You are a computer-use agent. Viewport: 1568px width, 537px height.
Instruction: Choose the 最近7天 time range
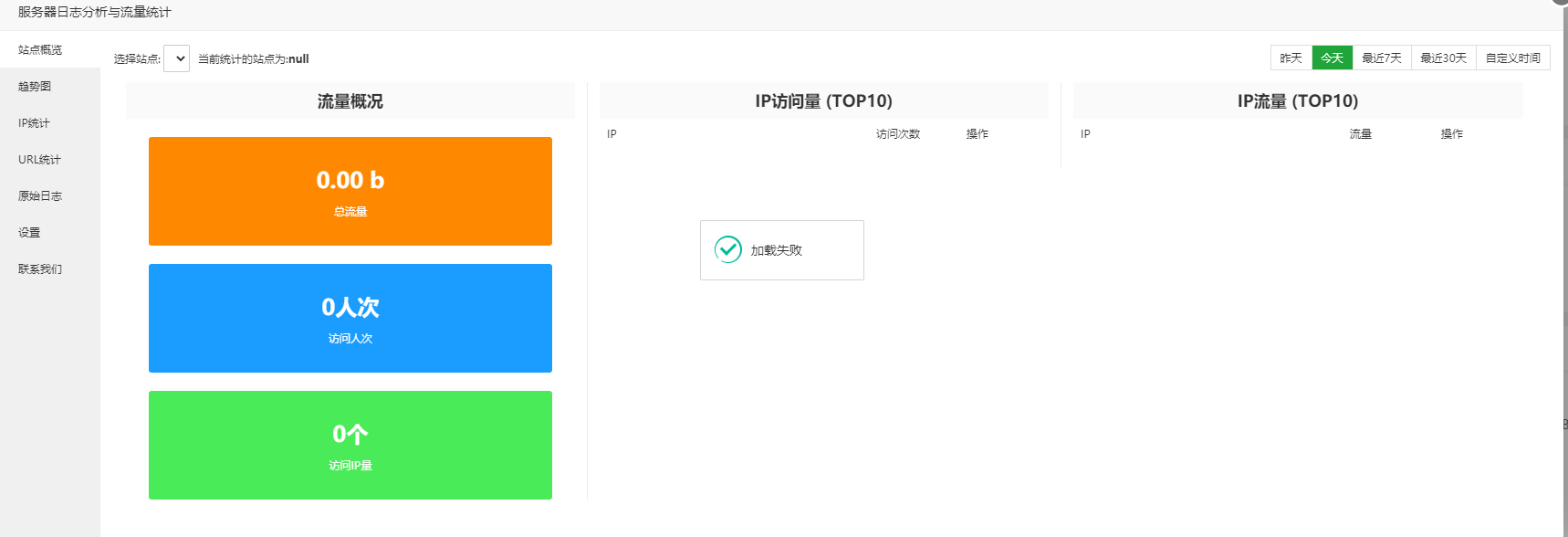coord(1382,58)
